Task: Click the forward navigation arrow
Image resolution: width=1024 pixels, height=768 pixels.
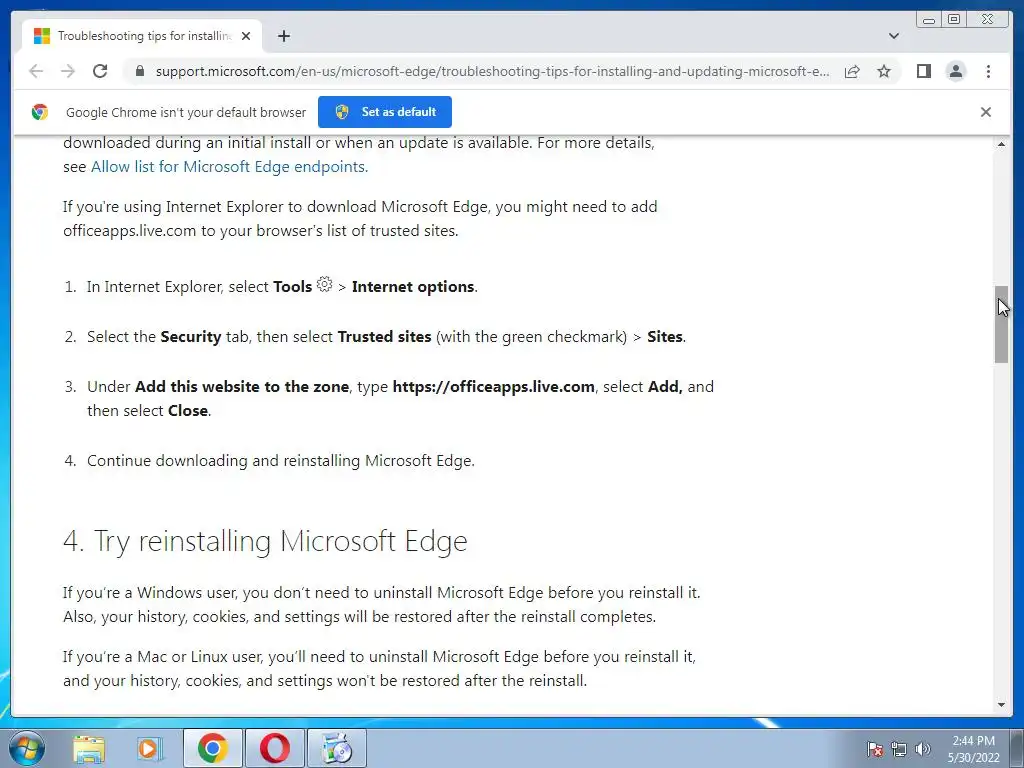Action: pos(68,71)
